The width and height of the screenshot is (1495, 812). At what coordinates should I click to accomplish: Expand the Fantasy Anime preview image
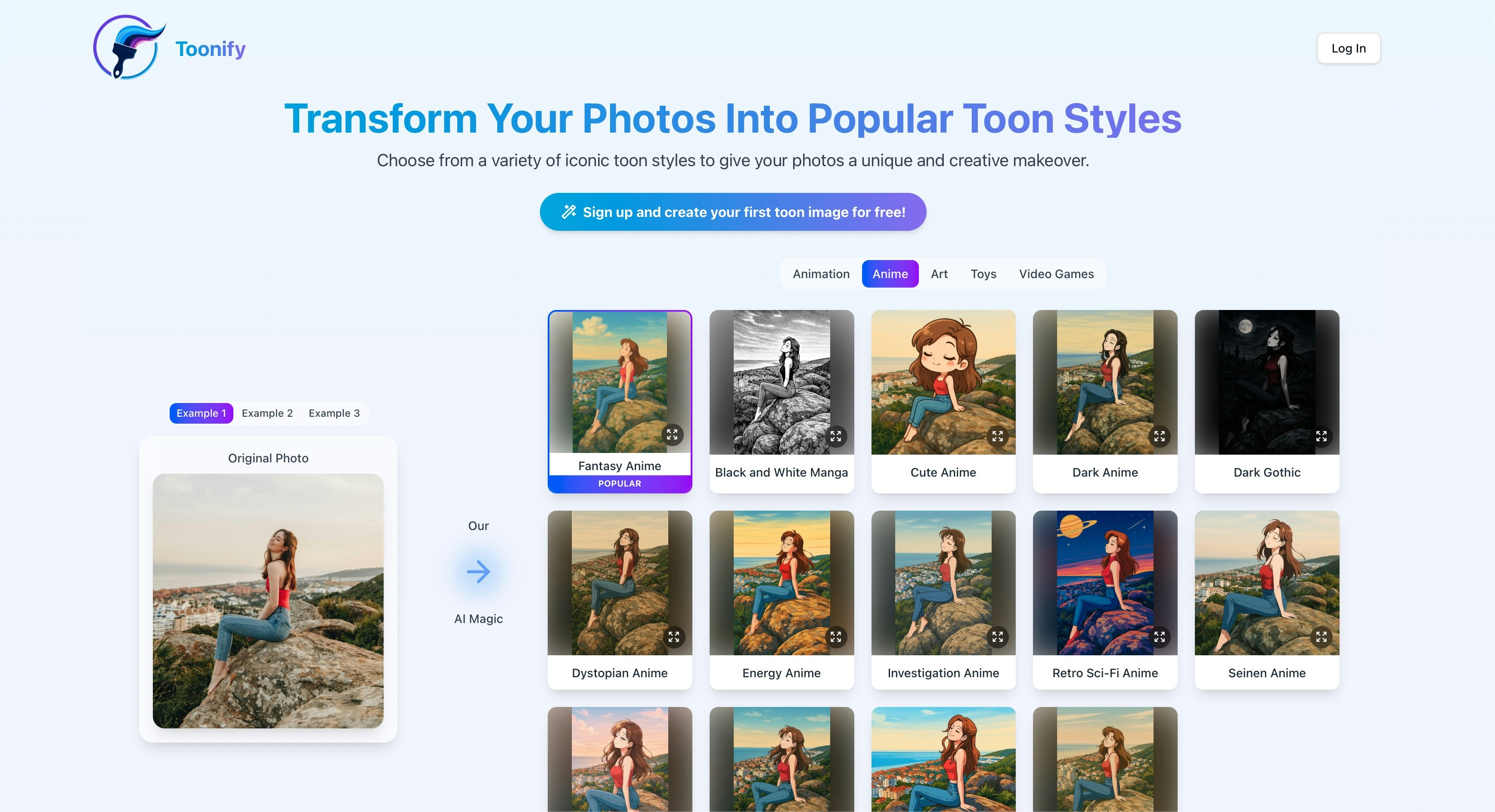click(672, 434)
